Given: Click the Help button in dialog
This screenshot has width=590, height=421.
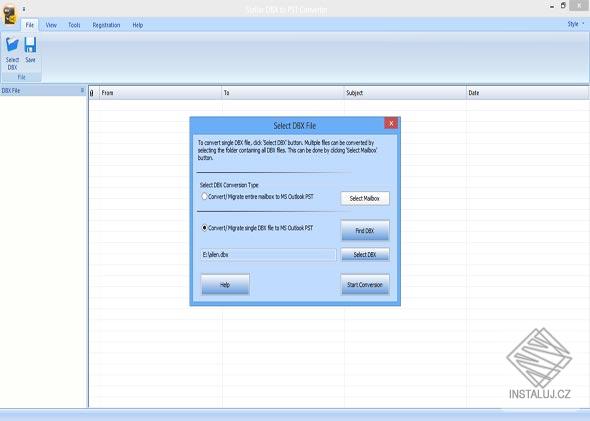Looking at the screenshot, I should tap(225, 285).
